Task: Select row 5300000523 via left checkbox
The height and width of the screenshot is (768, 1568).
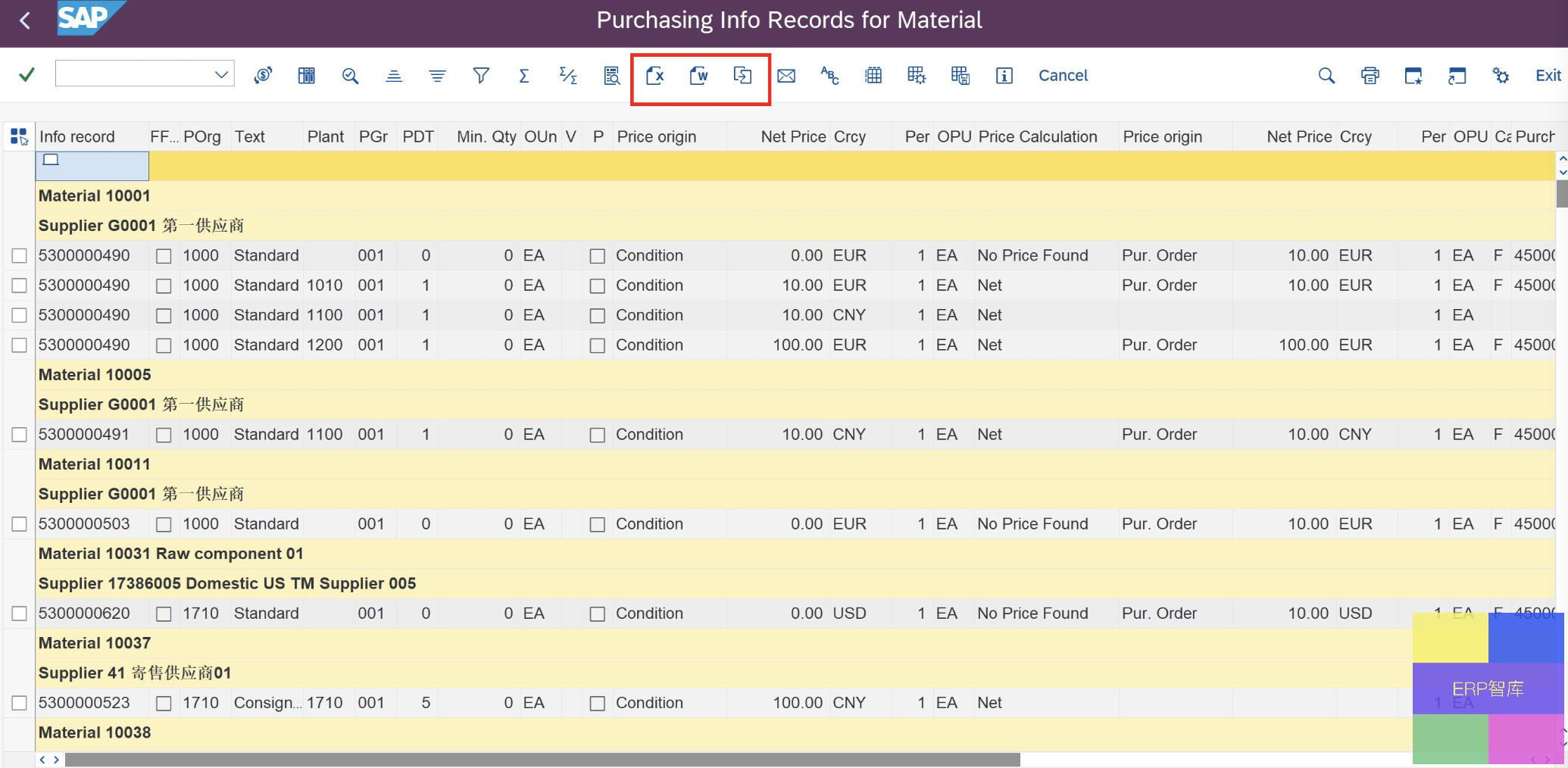Action: point(20,703)
